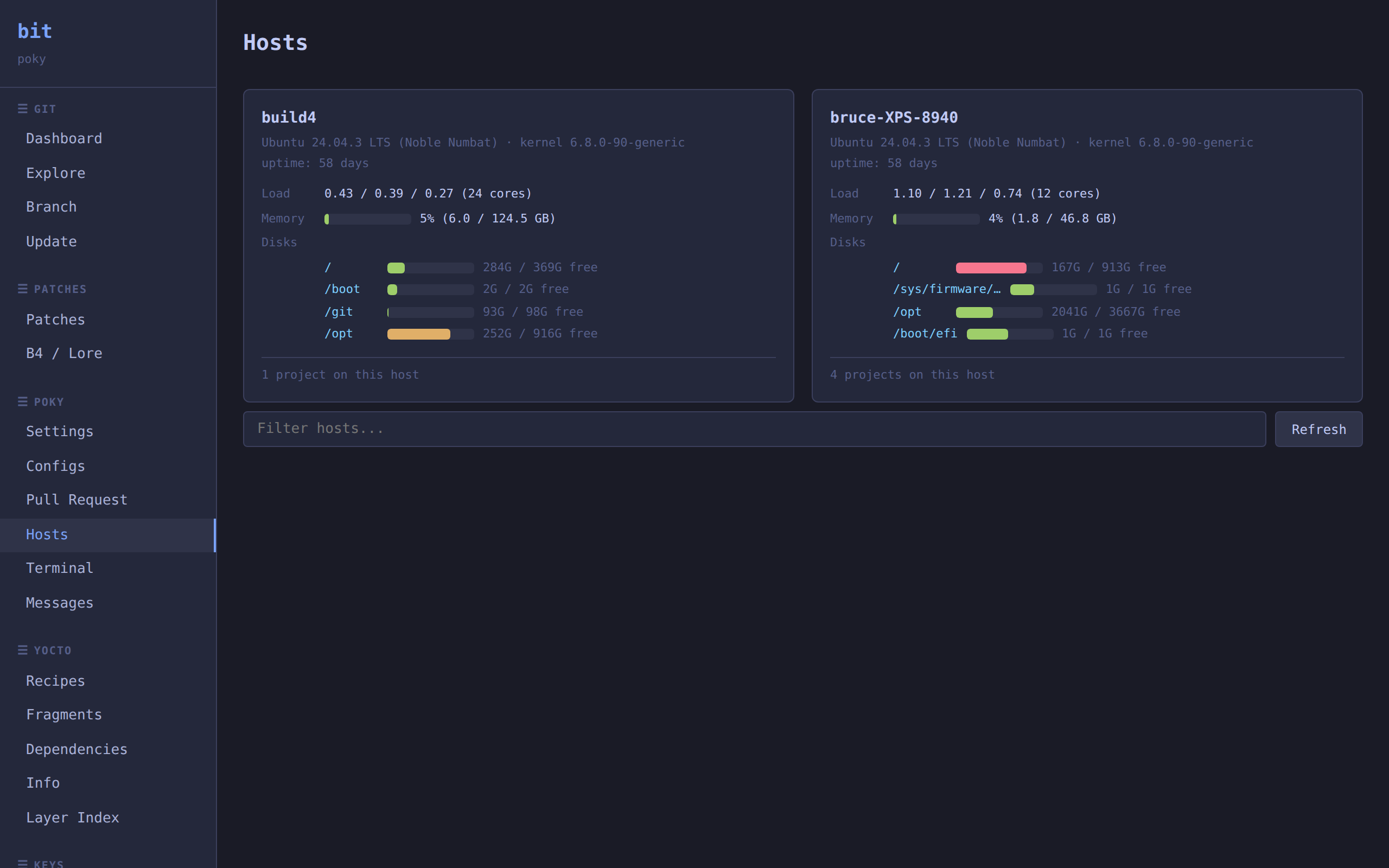This screenshot has width=1389, height=868.
Task: Collapse the YOCTO section header
Action: point(45,650)
